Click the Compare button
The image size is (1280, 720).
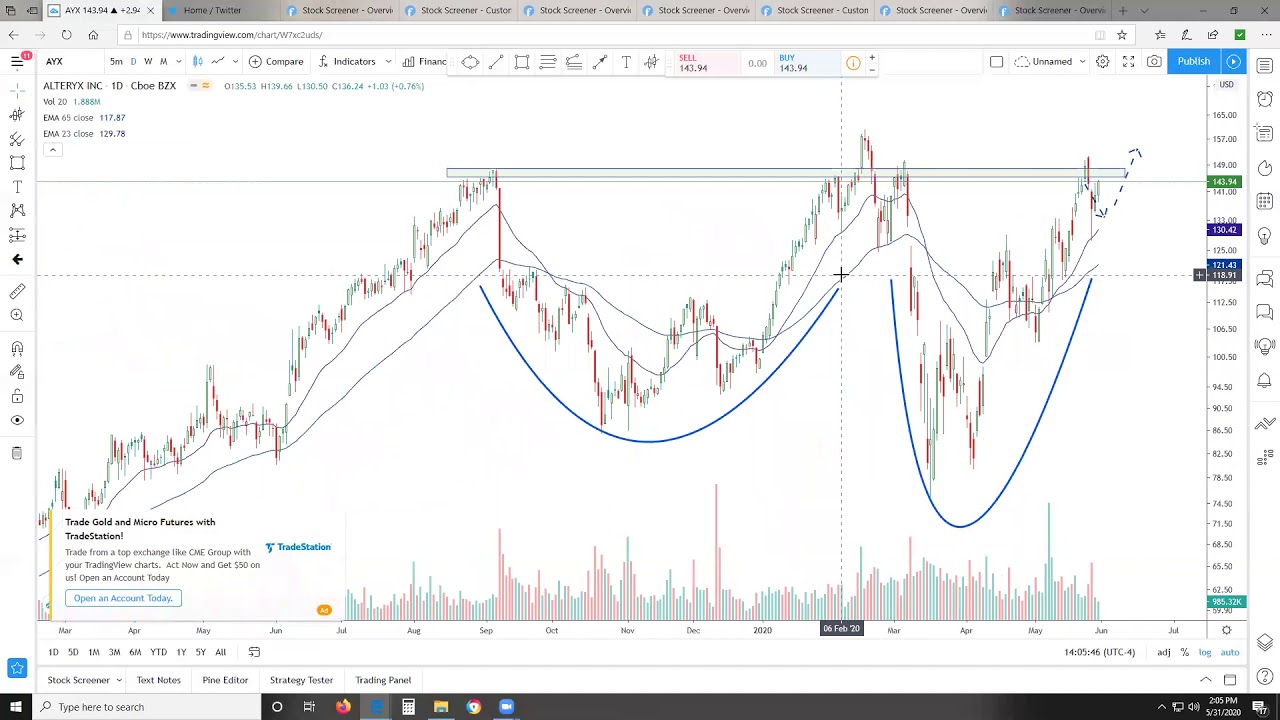coord(276,62)
